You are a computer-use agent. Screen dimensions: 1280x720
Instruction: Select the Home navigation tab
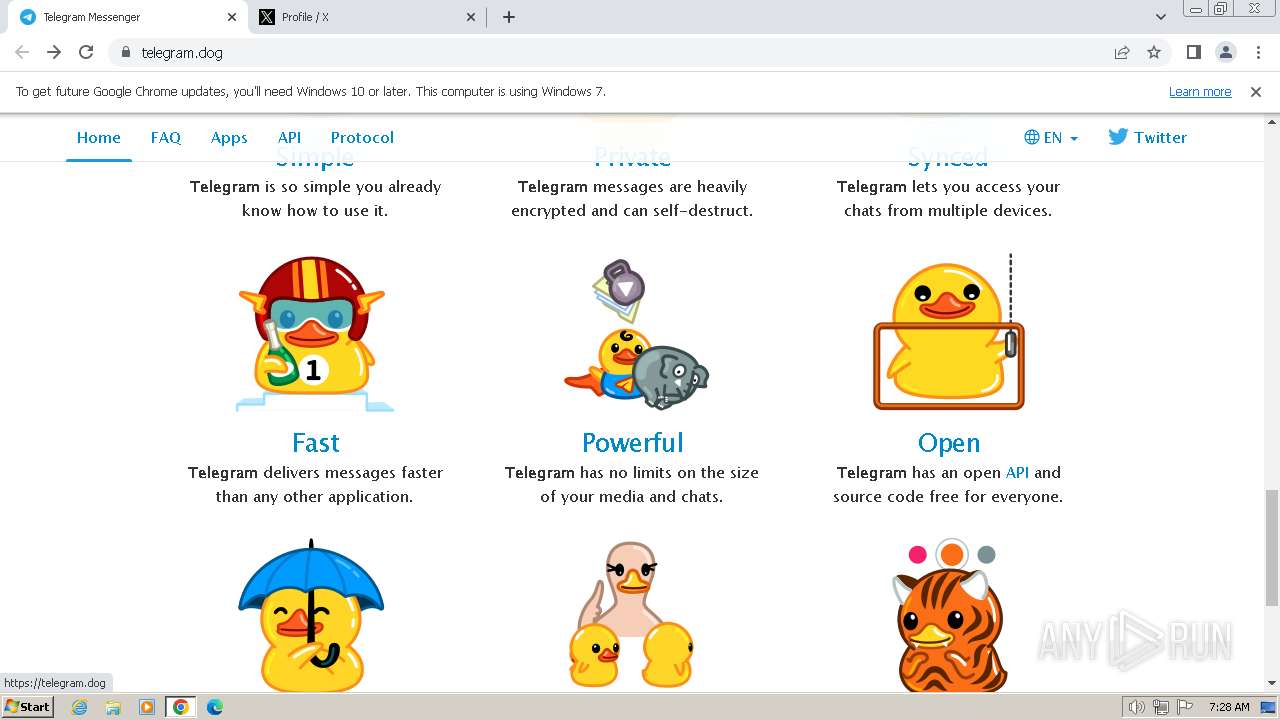[99, 138]
